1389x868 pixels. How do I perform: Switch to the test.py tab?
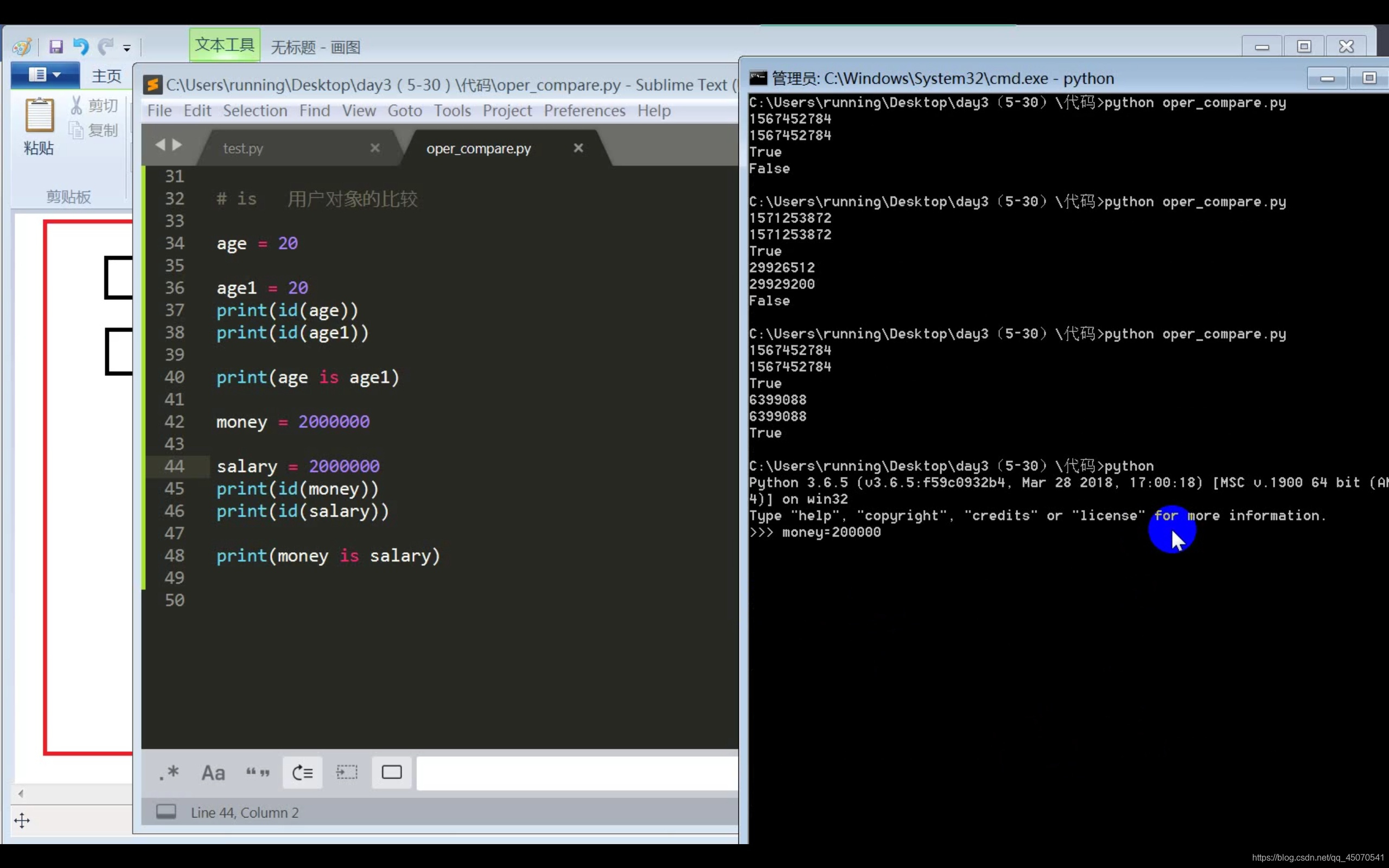(x=243, y=148)
